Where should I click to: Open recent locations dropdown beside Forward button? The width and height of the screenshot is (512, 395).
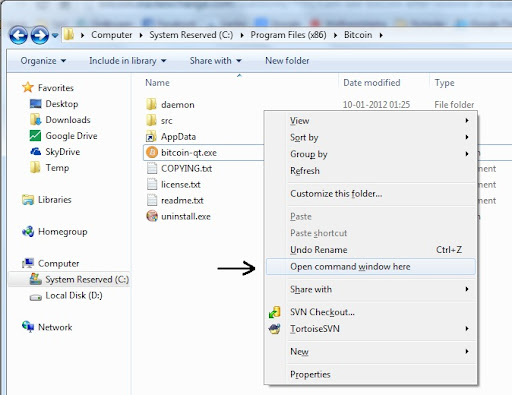point(55,35)
